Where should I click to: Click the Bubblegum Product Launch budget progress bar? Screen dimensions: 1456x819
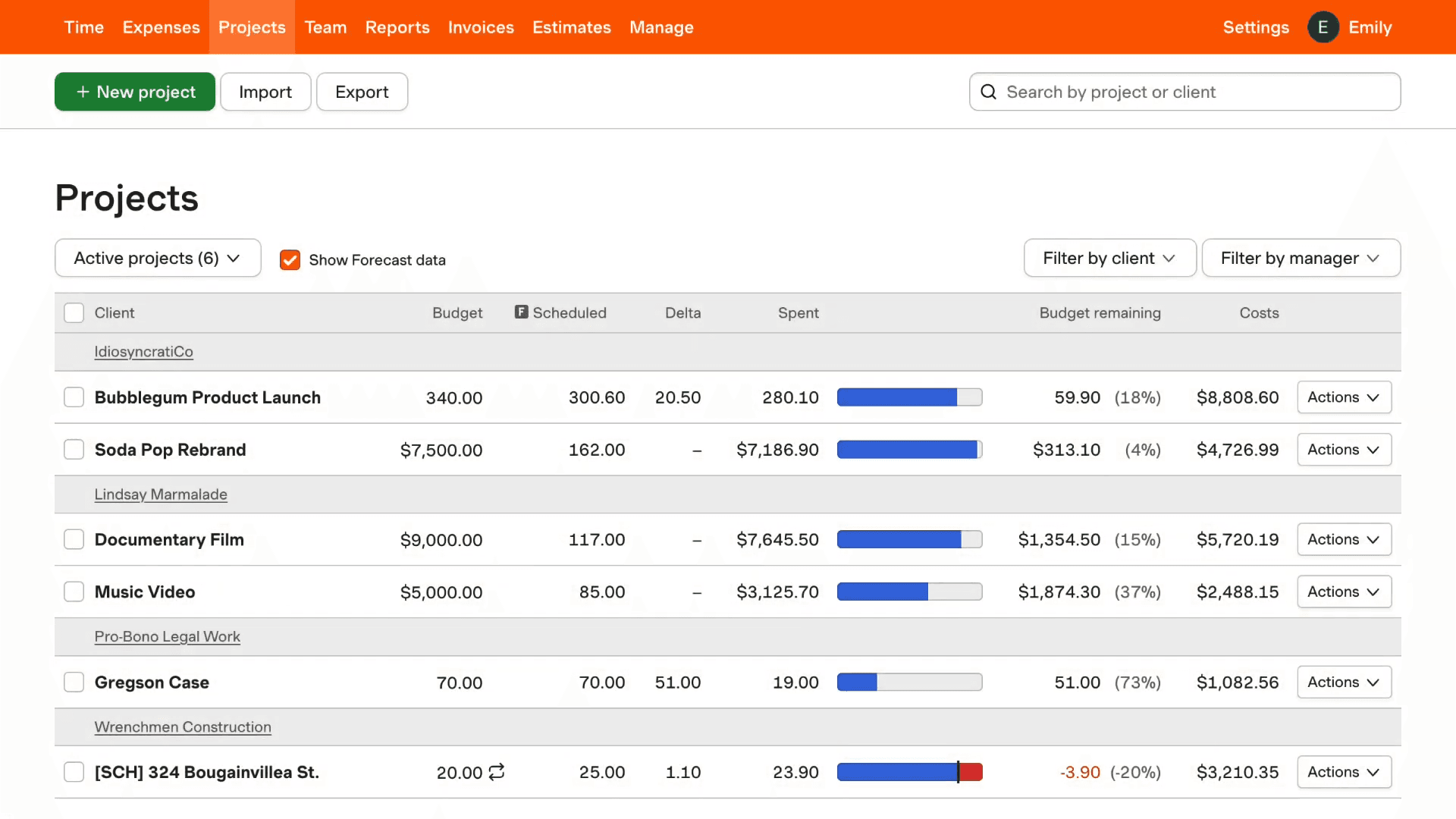pyautogui.click(x=909, y=397)
